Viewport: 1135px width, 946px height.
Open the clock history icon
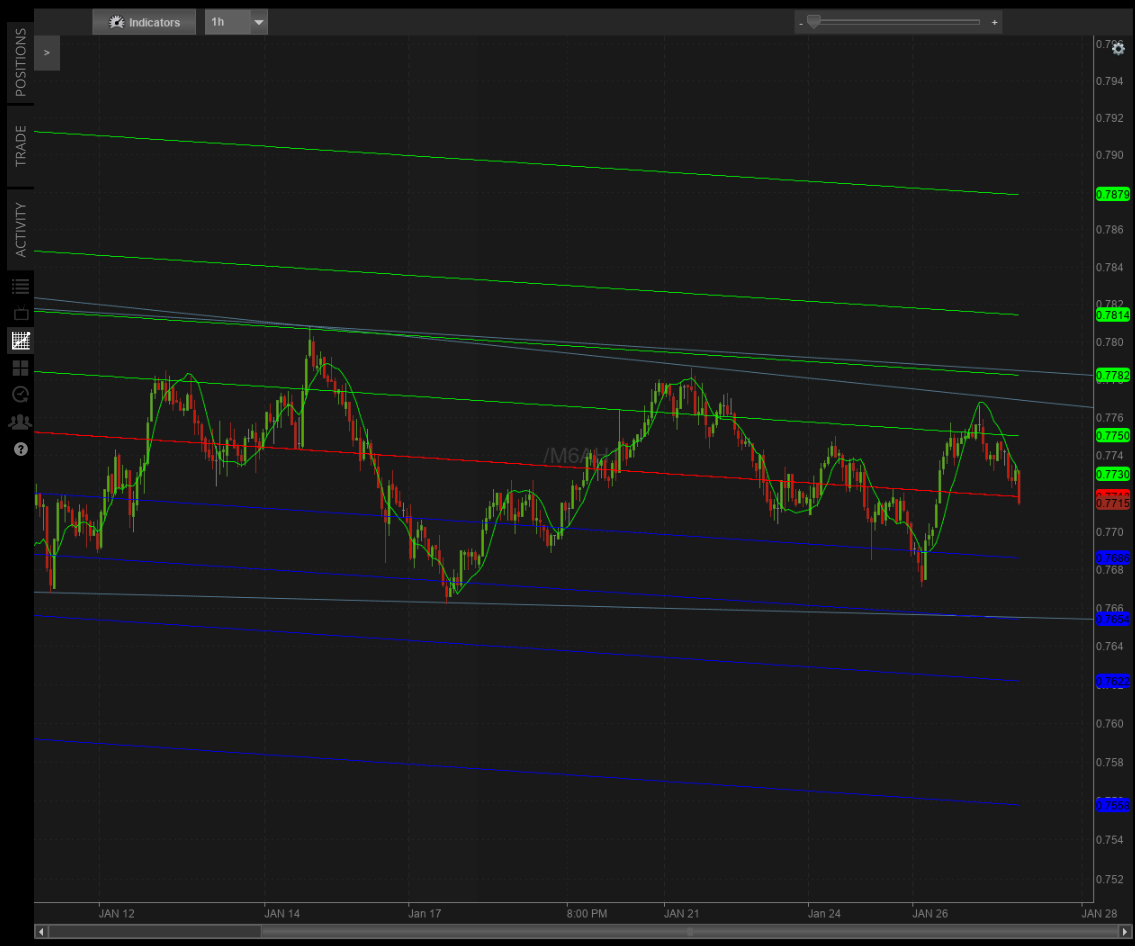20,394
